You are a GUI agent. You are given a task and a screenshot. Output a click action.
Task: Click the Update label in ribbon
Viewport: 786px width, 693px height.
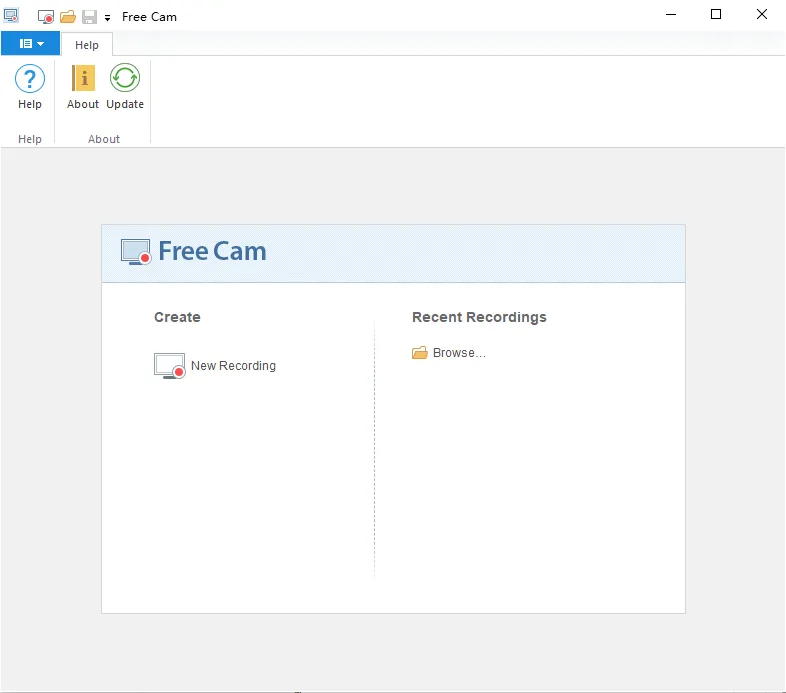tap(125, 104)
